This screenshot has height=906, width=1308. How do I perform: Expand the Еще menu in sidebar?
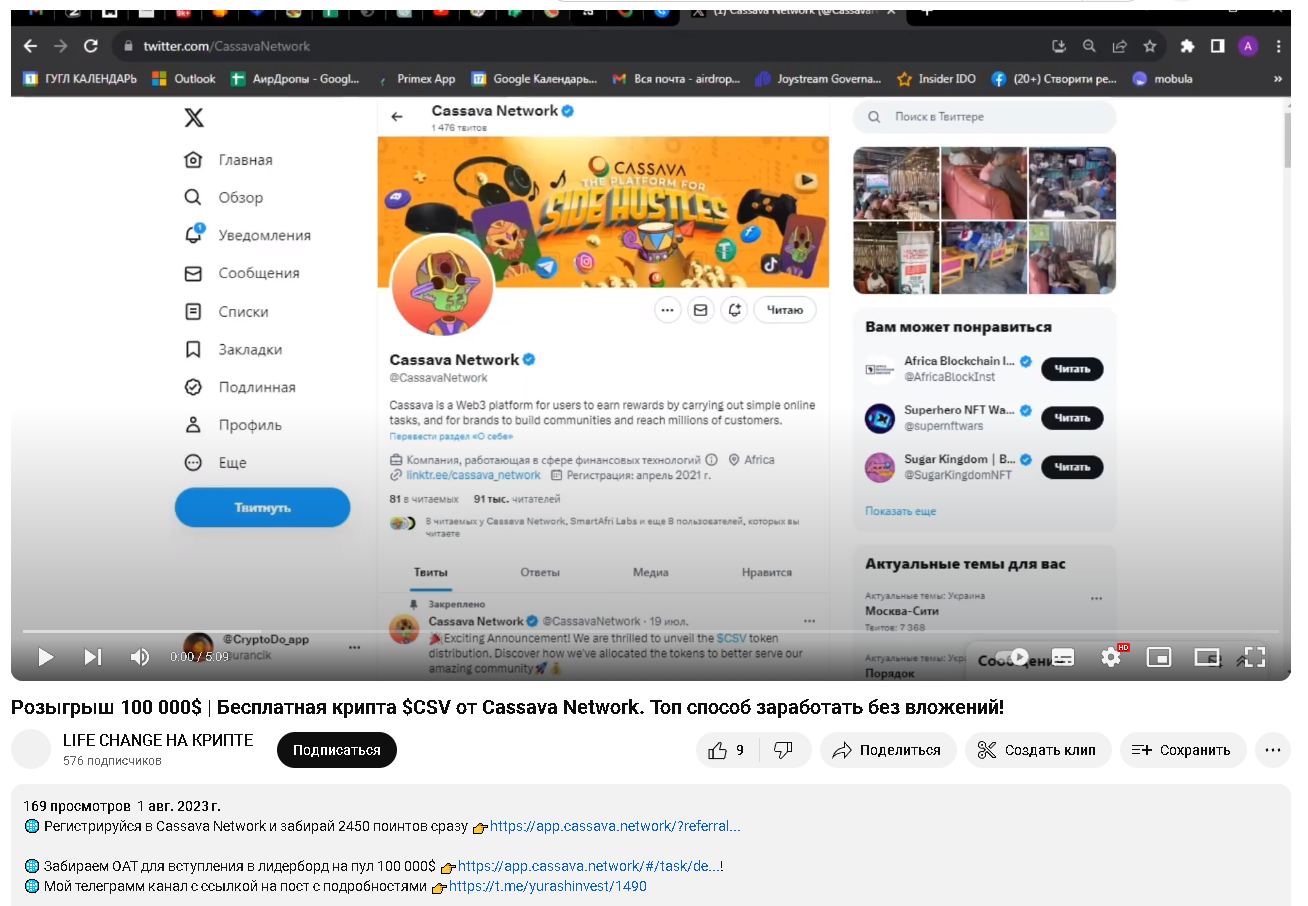[216, 463]
